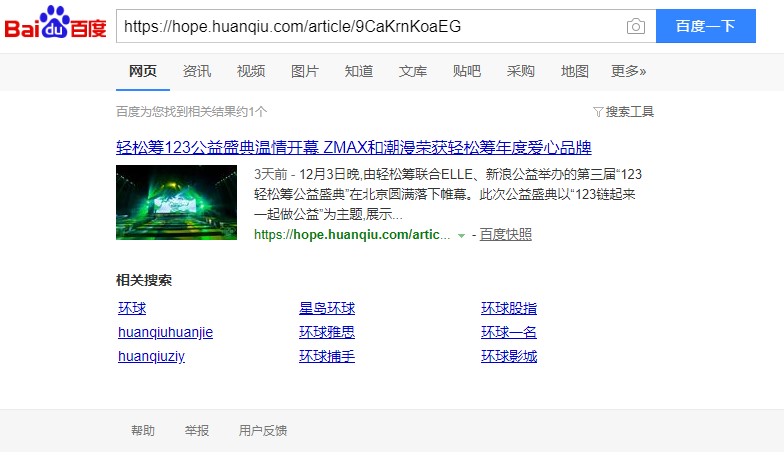This screenshot has height=465, width=784.
Task: Click related search huanqiuhuanjie
Action: [x=166, y=332]
